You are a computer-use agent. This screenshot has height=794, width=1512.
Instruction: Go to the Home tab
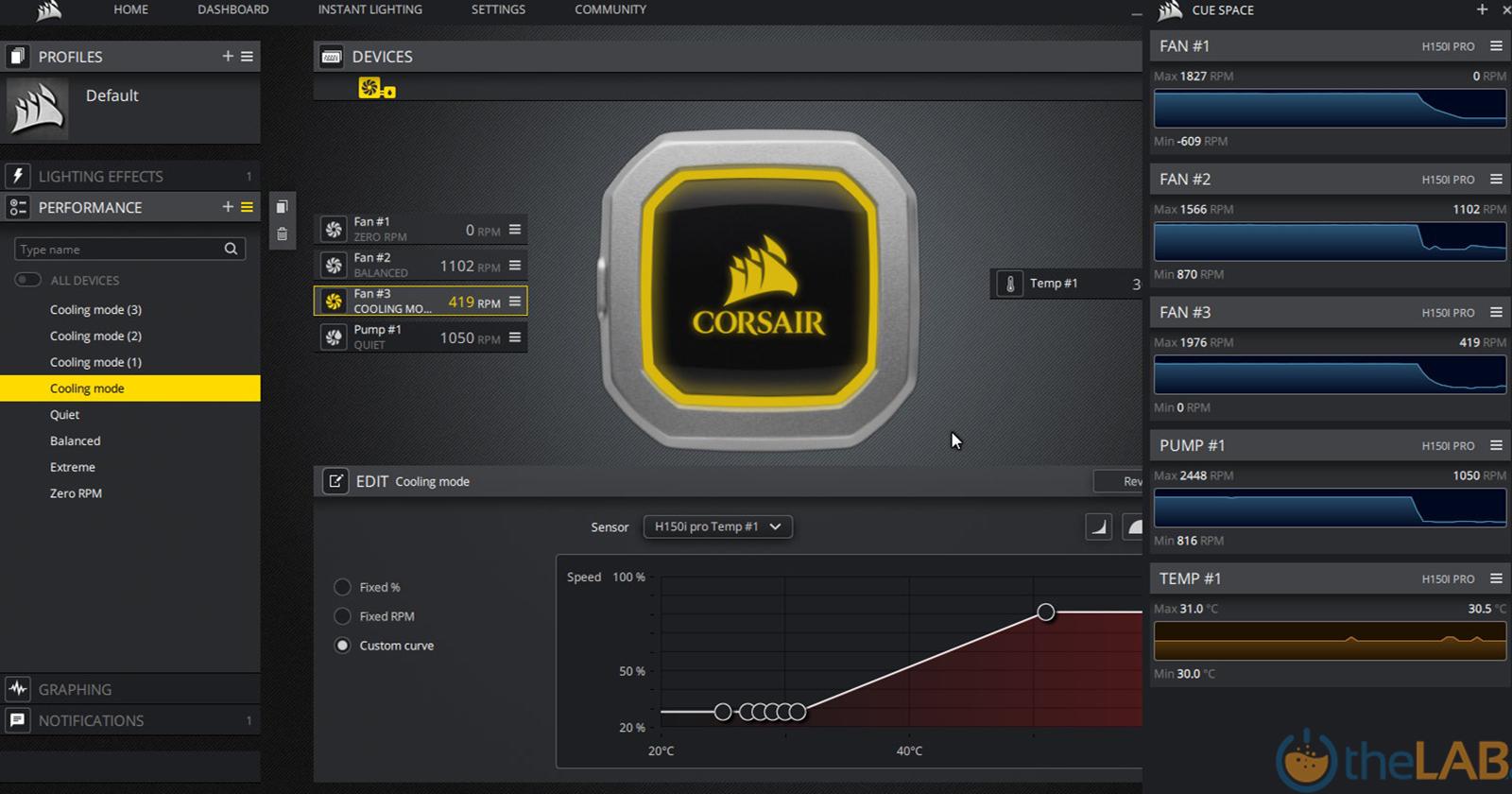(x=131, y=9)
